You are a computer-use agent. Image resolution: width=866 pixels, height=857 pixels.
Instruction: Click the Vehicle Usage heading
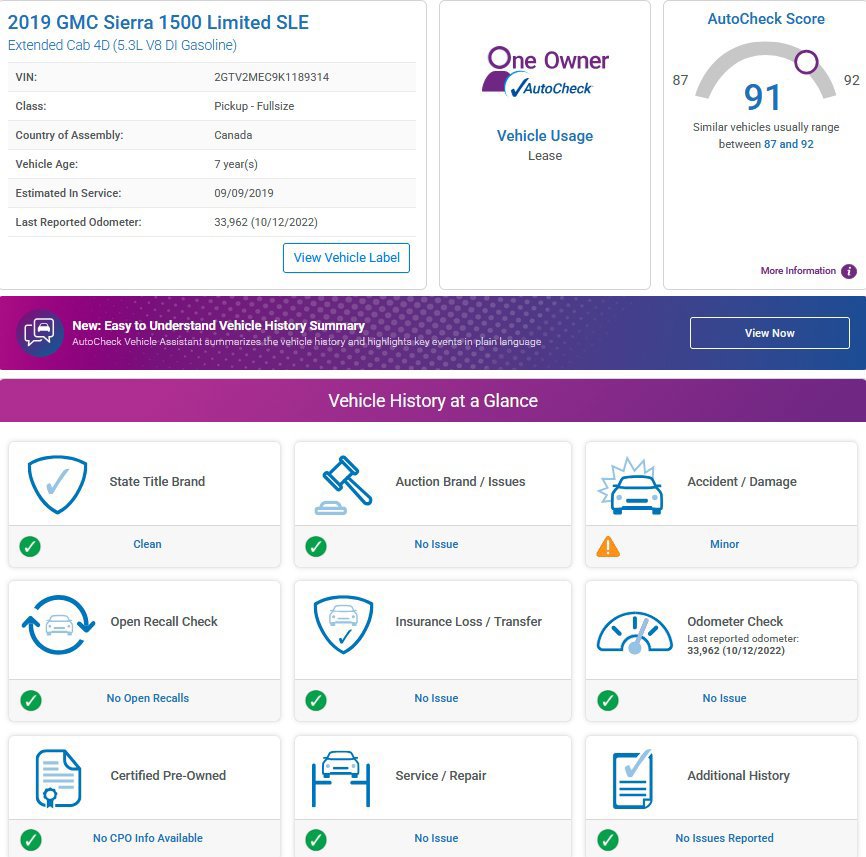pyautogui.click(x=545, y=136)
